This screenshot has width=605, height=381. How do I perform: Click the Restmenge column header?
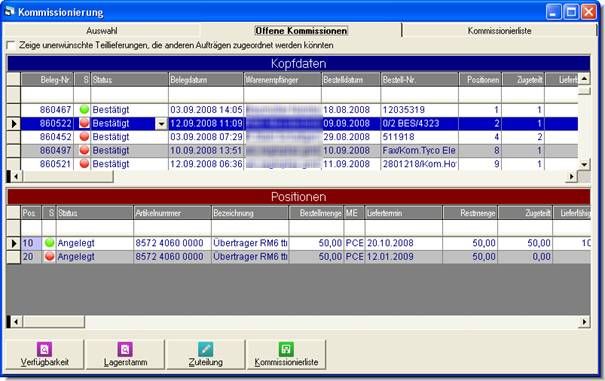click(x=470, y=213)
